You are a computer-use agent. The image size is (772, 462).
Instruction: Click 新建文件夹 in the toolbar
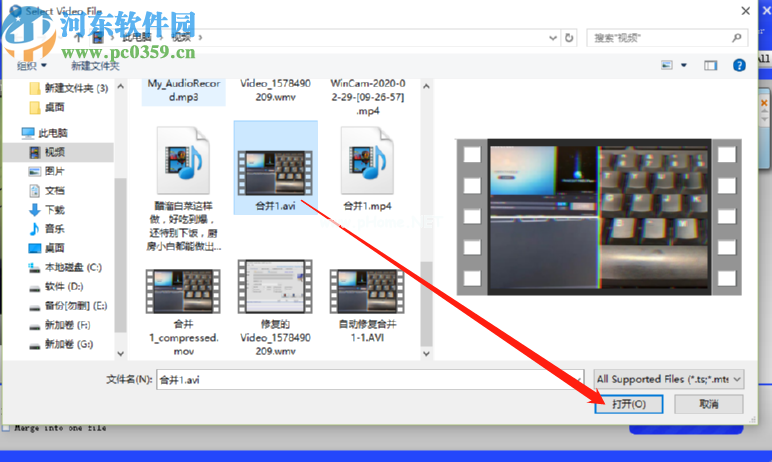click(95, 66)
